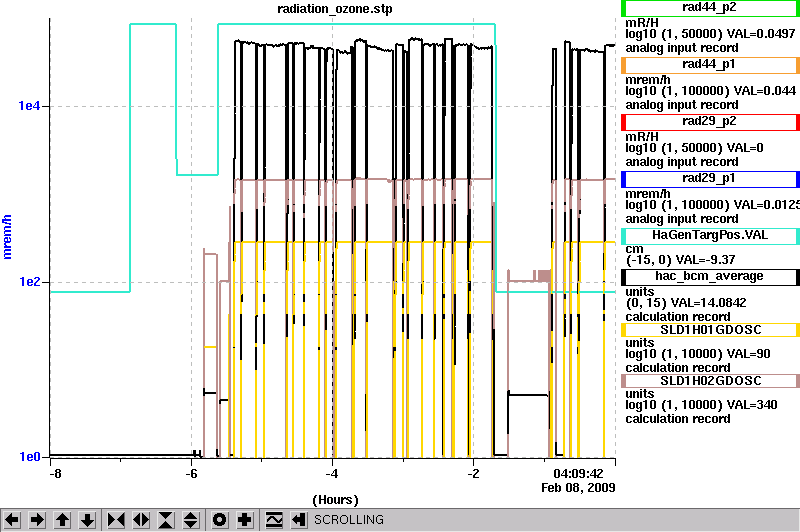800x532 pixels.
Task: Click the SCROLLING status label
Action: pos(348,520)
